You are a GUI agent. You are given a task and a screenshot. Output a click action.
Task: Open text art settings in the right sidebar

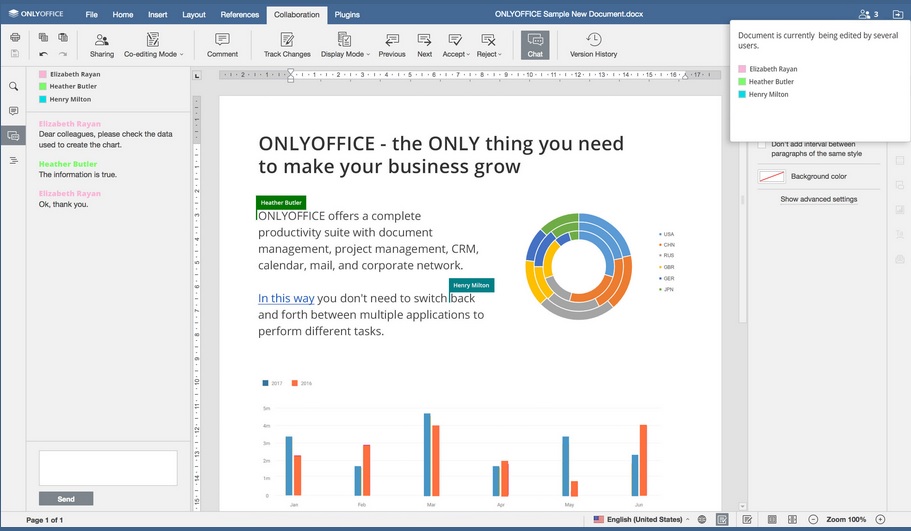[899, 234]
